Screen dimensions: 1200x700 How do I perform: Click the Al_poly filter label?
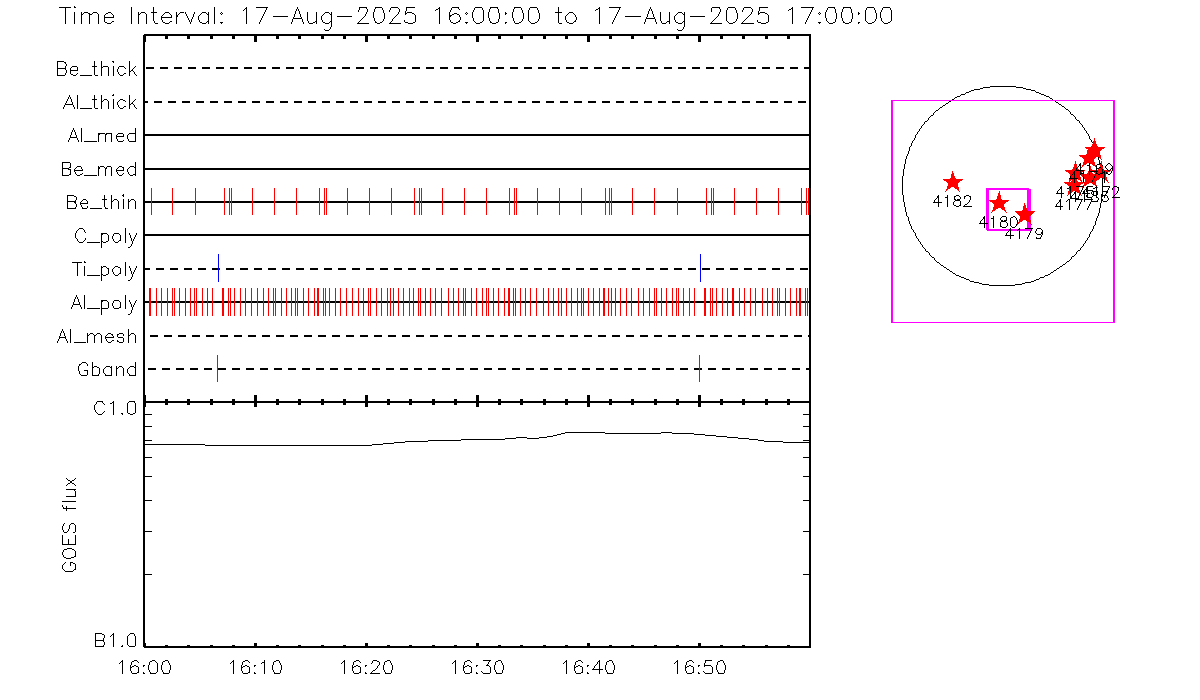103,303
